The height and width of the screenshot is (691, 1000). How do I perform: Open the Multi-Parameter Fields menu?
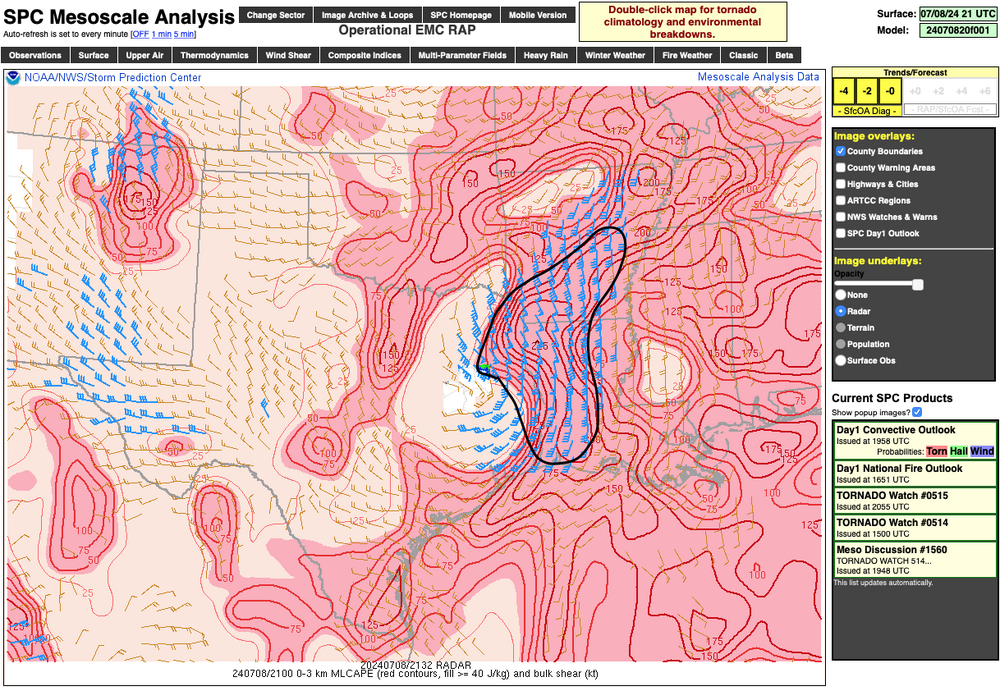point(462,56)
